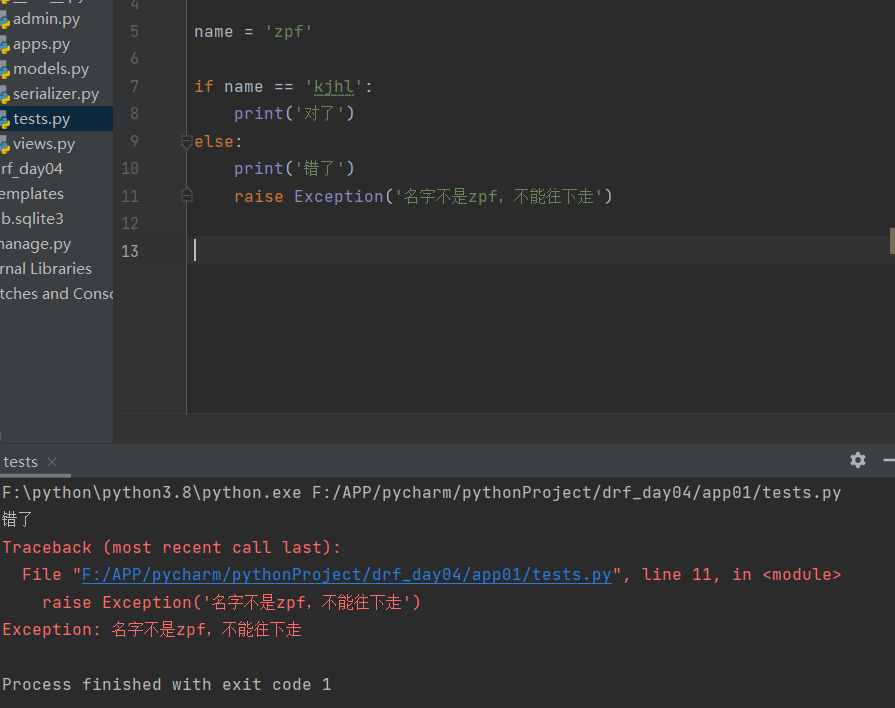Click the Python file icon next to admin.py

point(5,21)
